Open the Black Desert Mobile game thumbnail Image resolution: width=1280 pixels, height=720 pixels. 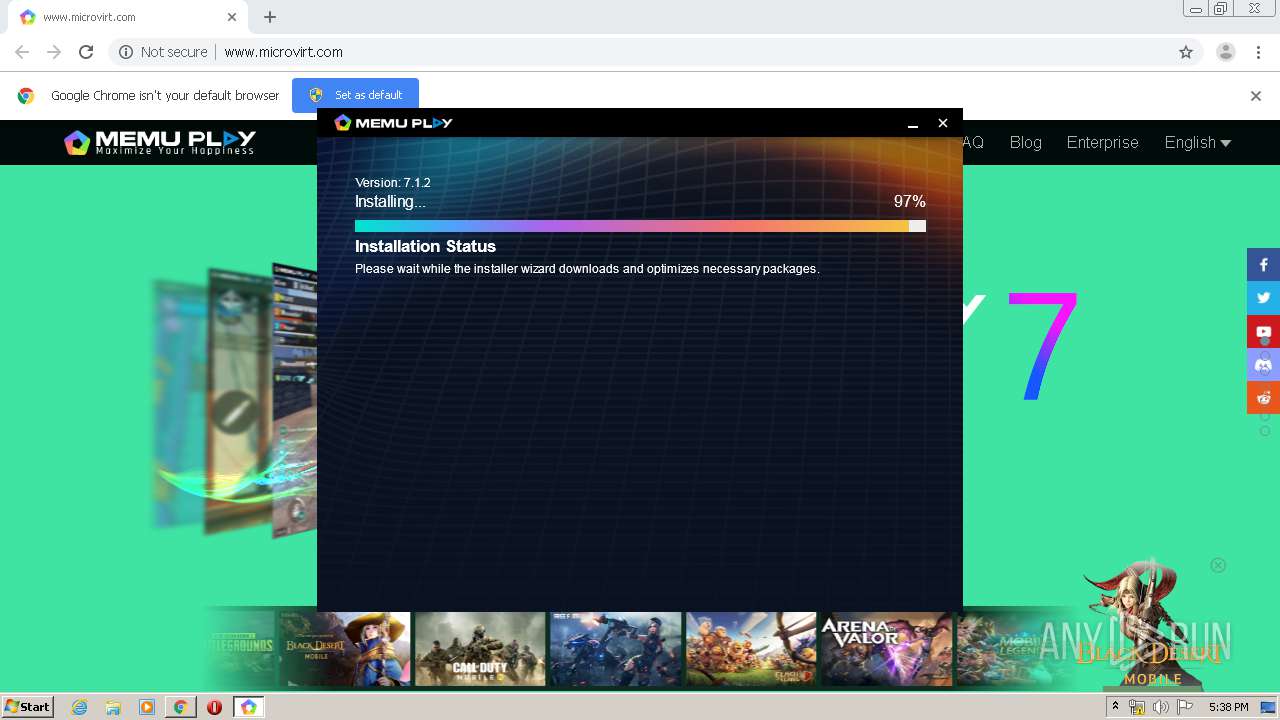(x=344, y=649)
